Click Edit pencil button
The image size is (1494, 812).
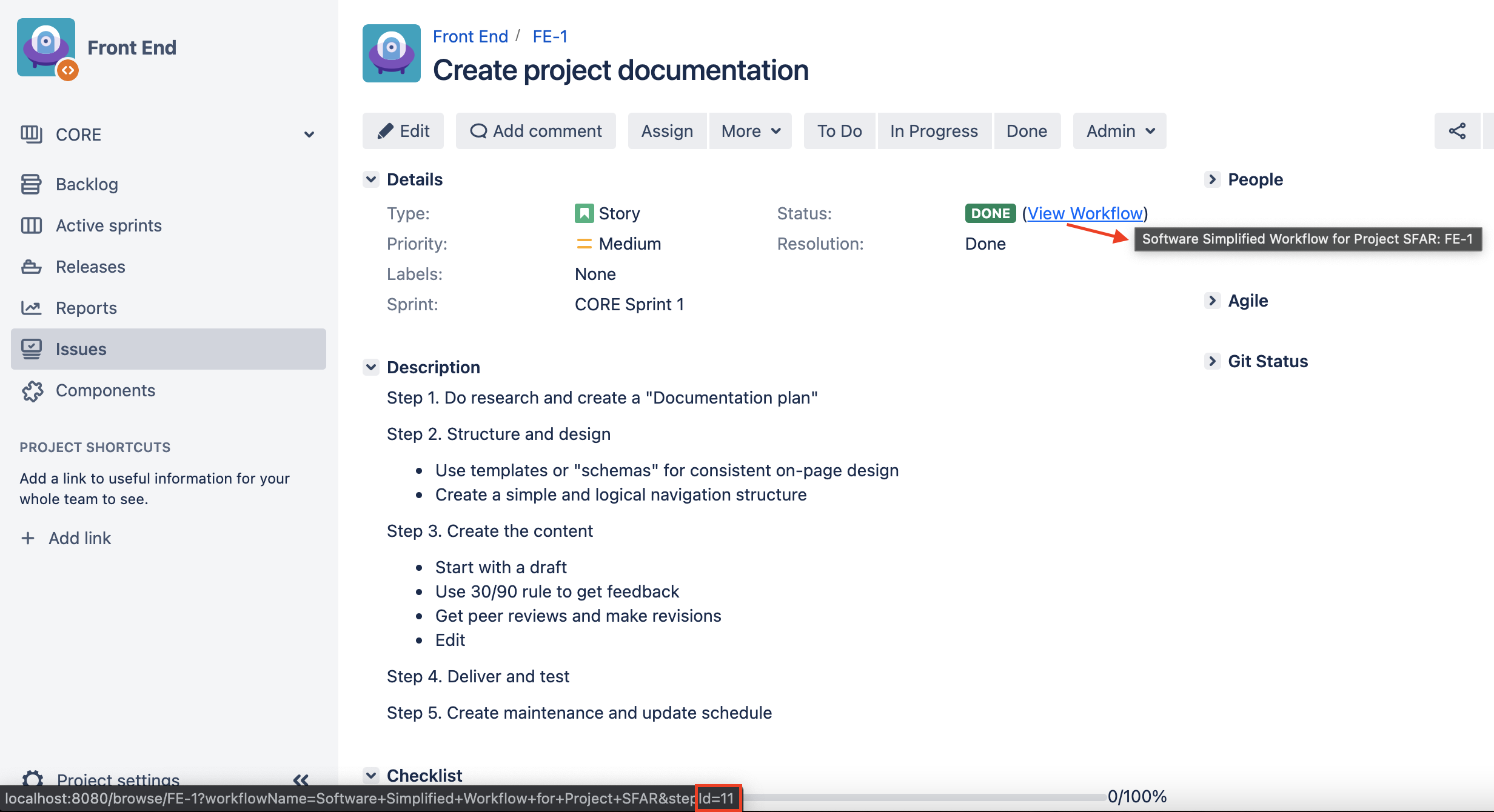click(403, 131)
